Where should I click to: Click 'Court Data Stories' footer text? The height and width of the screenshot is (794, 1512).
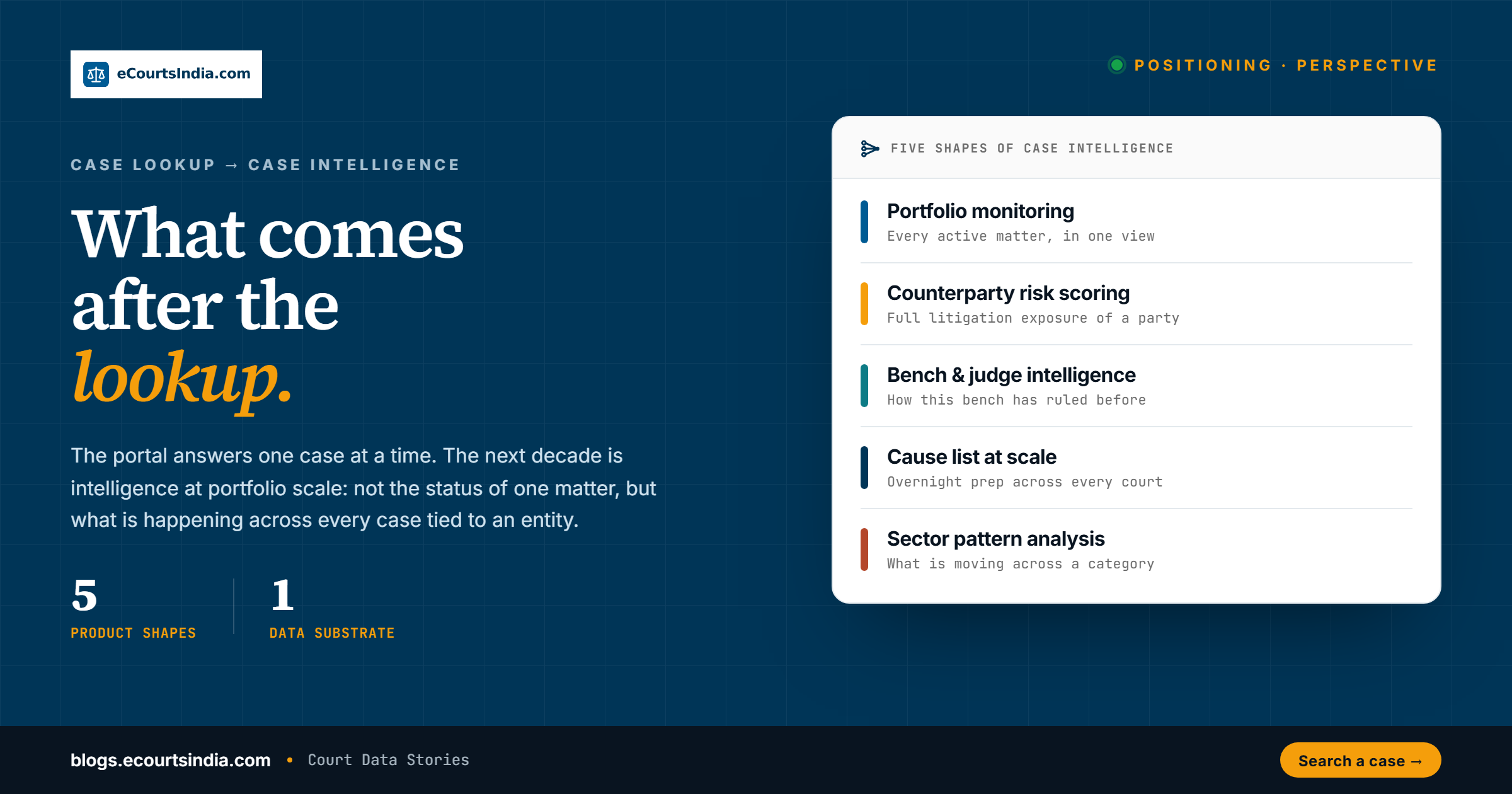pos(388,760)
